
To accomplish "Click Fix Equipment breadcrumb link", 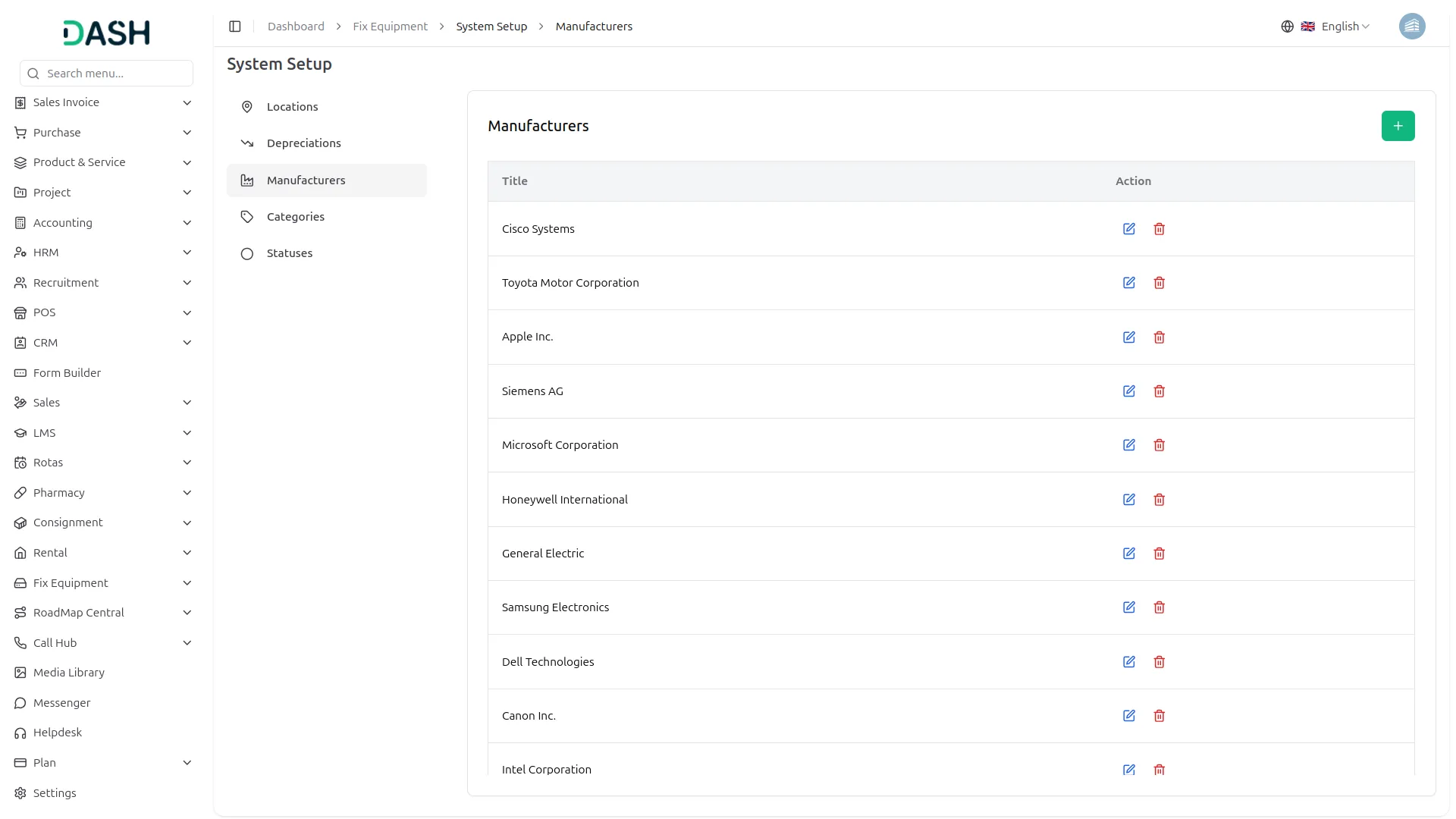I will (390, 27).
